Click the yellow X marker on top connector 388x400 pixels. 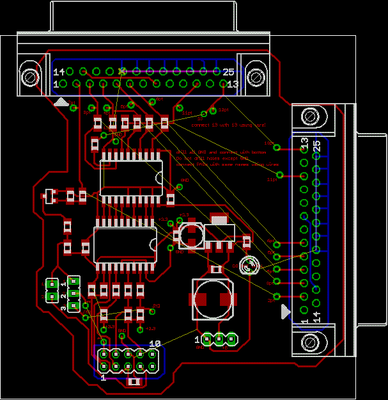122,71
